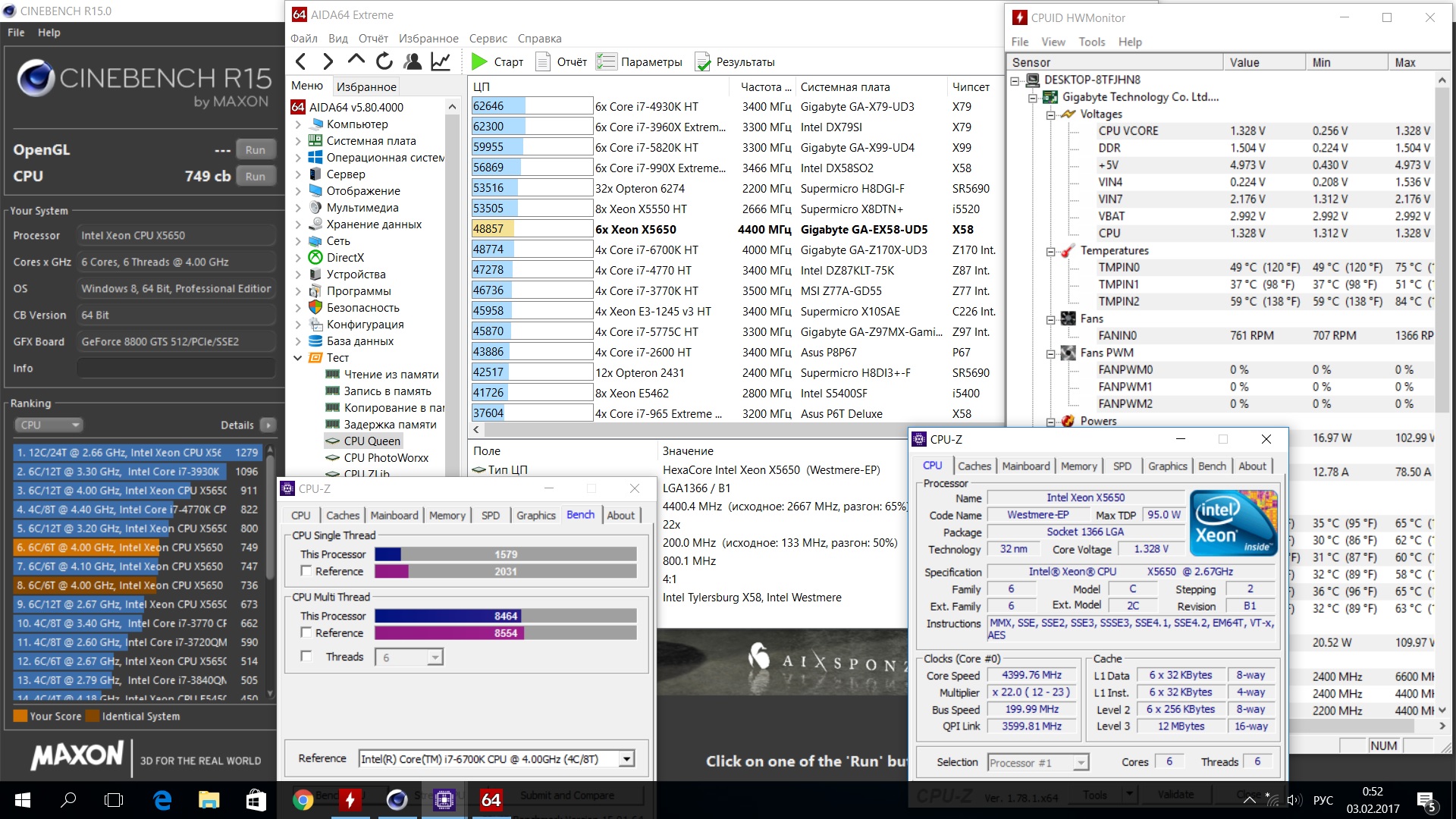Screen dimensions: 1456x819
Task: Switch to Caches tab in front CPU-Z window
Action: 974,466
